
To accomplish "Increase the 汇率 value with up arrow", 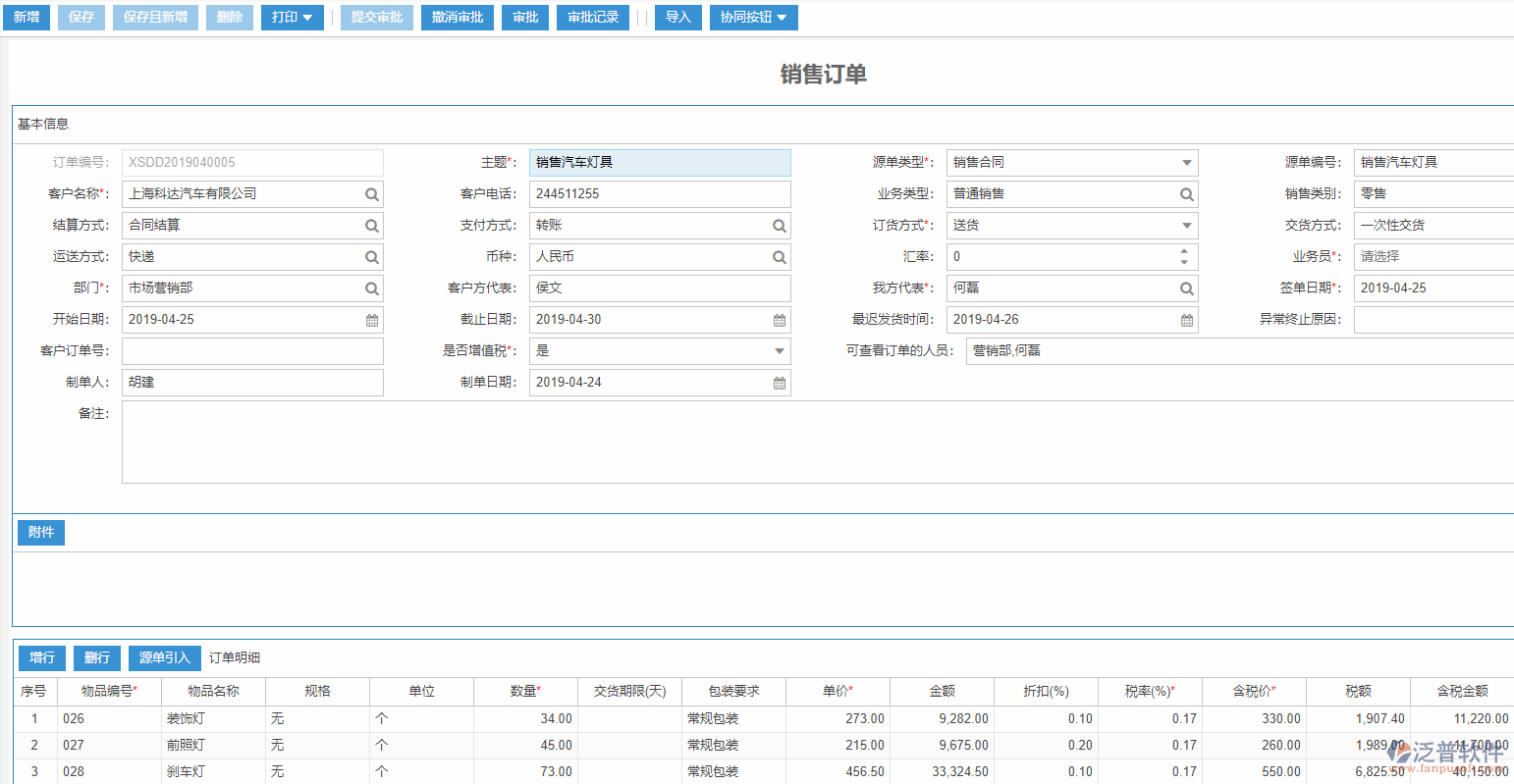I will 1184,251.
